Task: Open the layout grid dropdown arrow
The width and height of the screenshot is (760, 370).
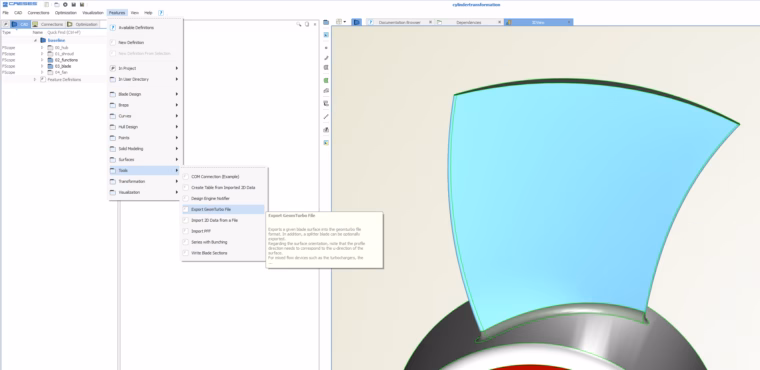Action: (x=345, y=22)
